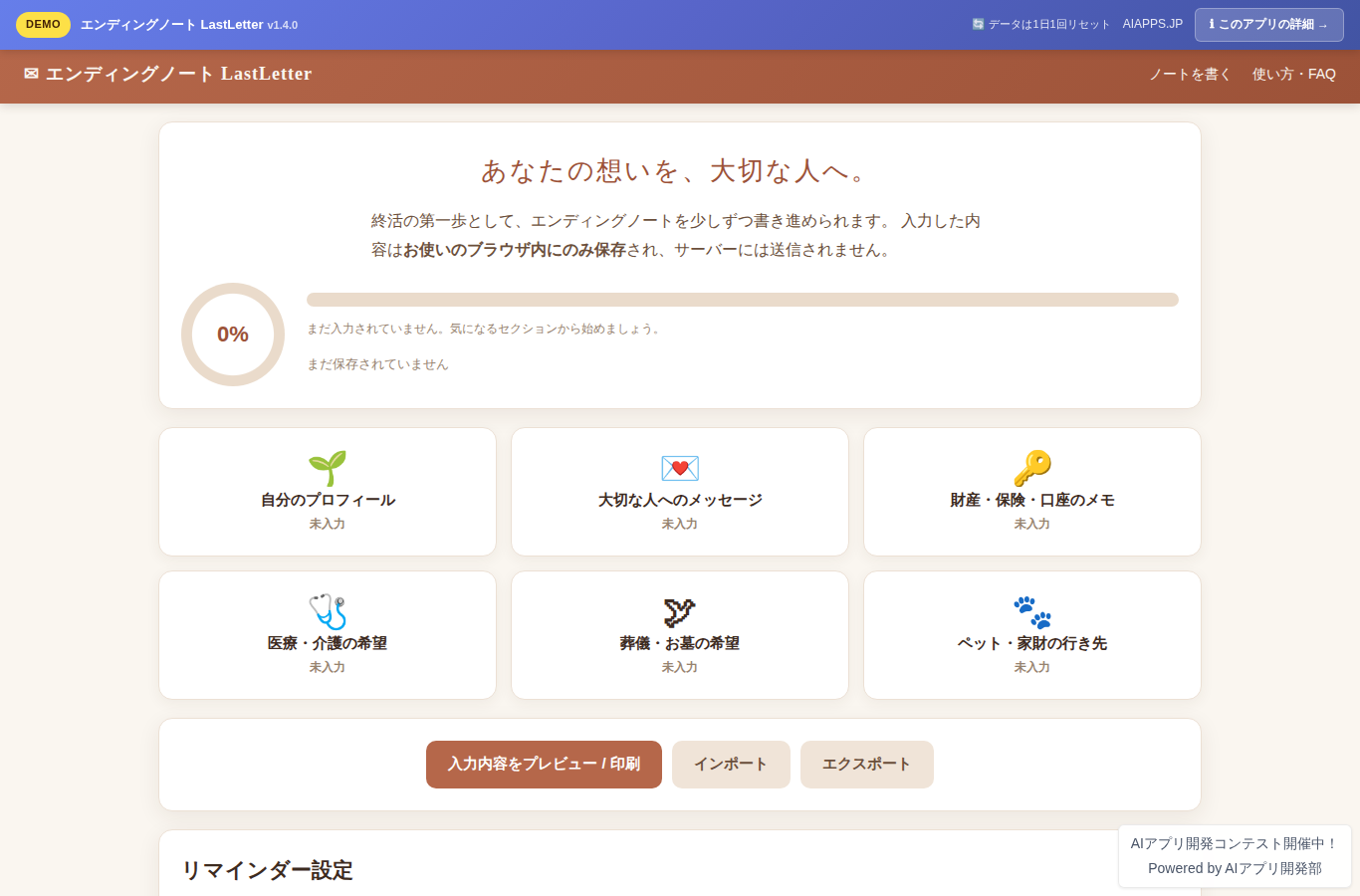The height and width of the screenshot is (896, 1360).
Task: Open the AIAPPS.JP link
Action: coord(1153,24)
